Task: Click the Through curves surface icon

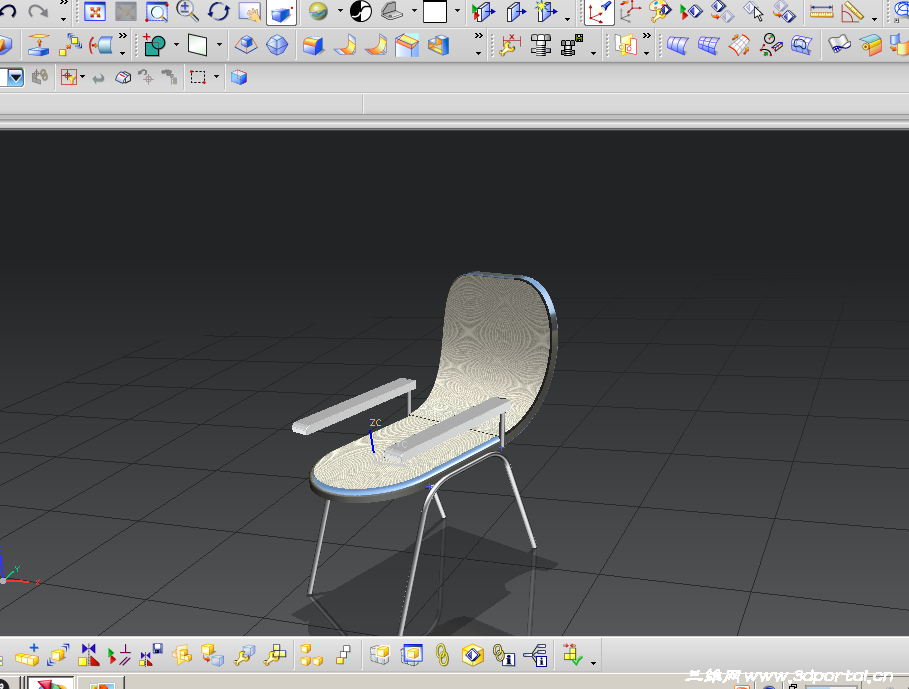Action: [x=677, y=45]
